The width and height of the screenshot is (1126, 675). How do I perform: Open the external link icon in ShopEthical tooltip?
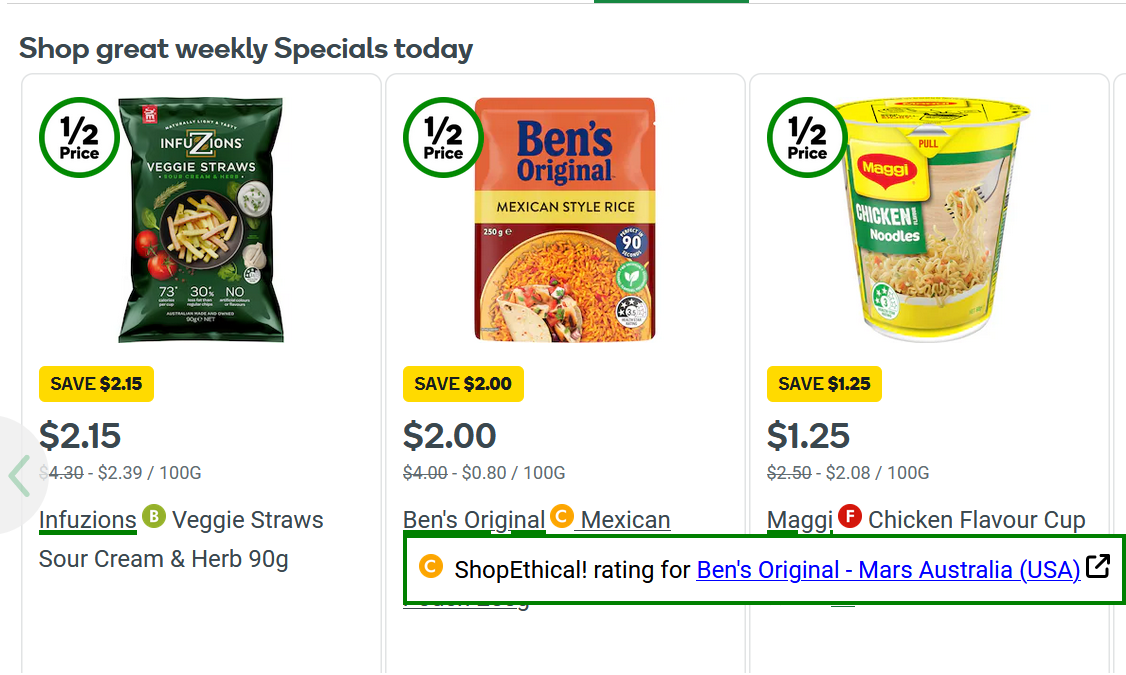[x=1098, y=566]
